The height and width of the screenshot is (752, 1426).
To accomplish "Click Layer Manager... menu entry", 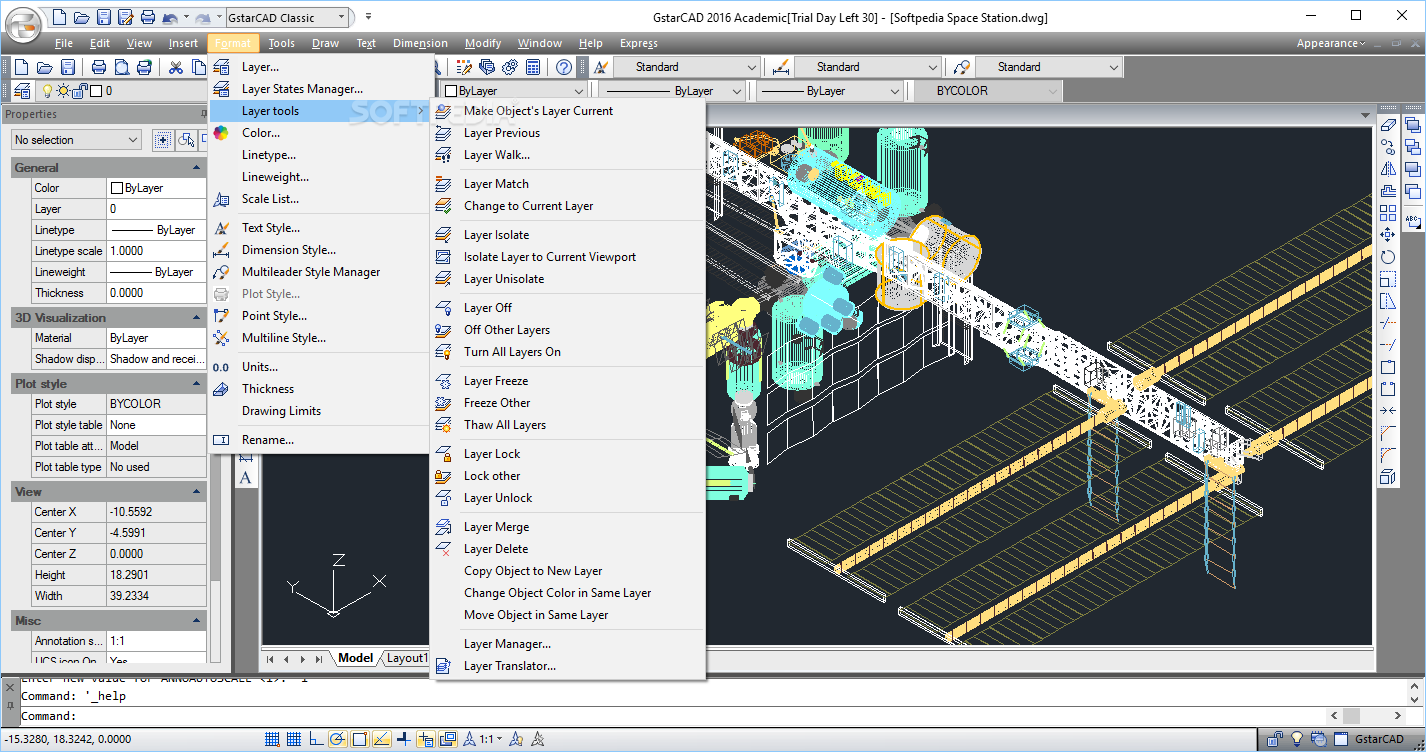I will 507,644.
